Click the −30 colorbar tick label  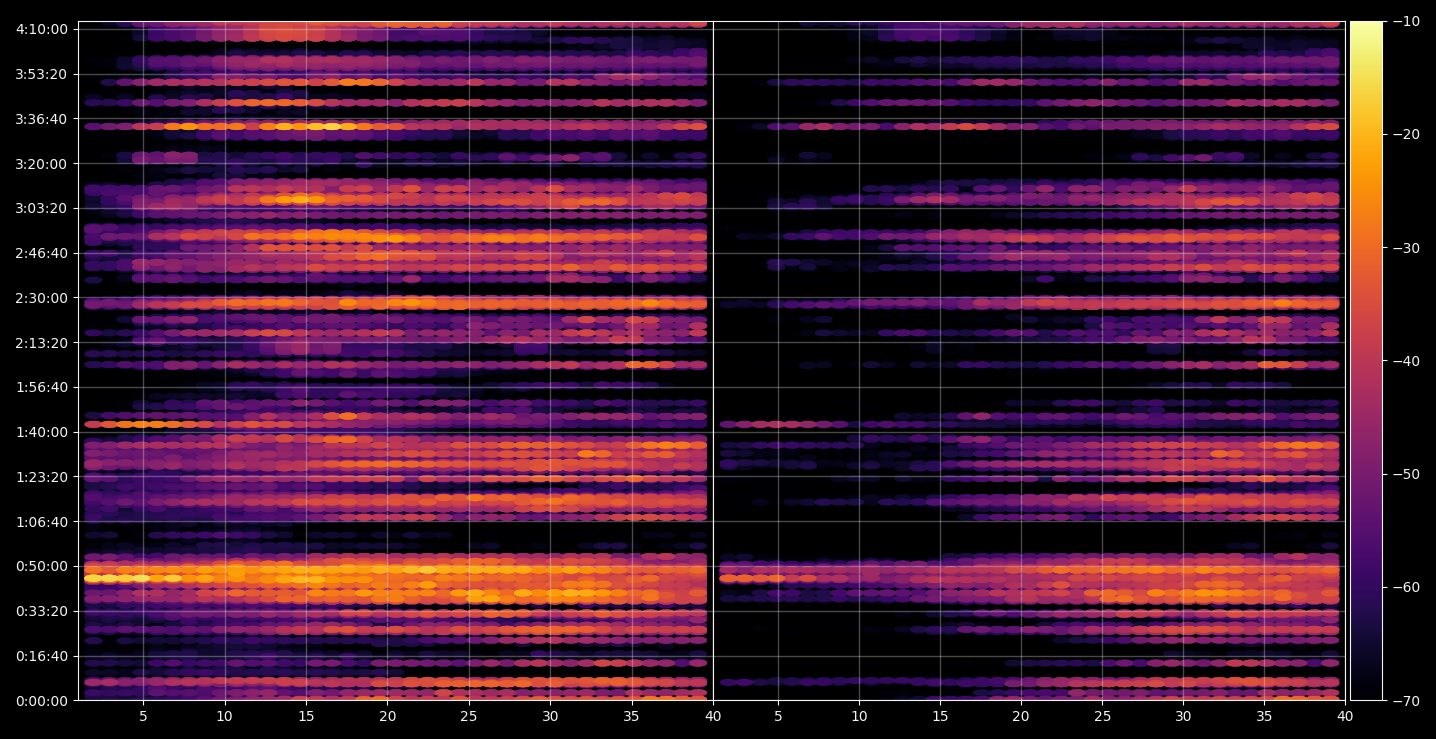click(1405, 248)
